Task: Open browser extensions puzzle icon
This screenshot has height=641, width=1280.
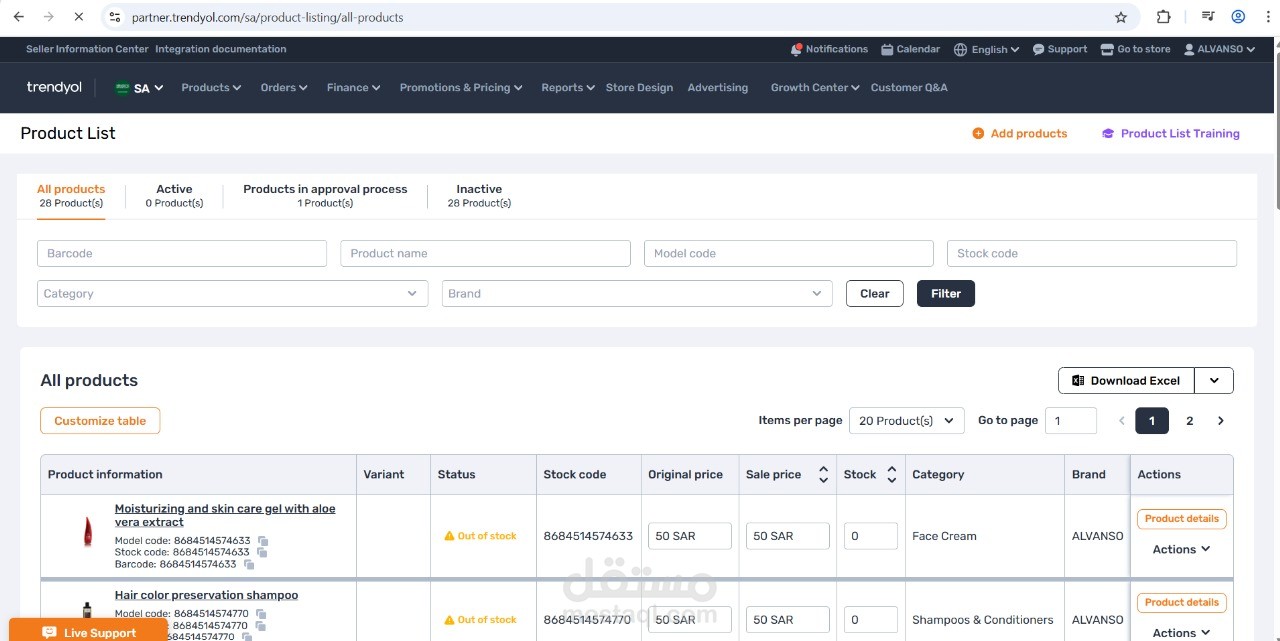Action: [1163, 17]
